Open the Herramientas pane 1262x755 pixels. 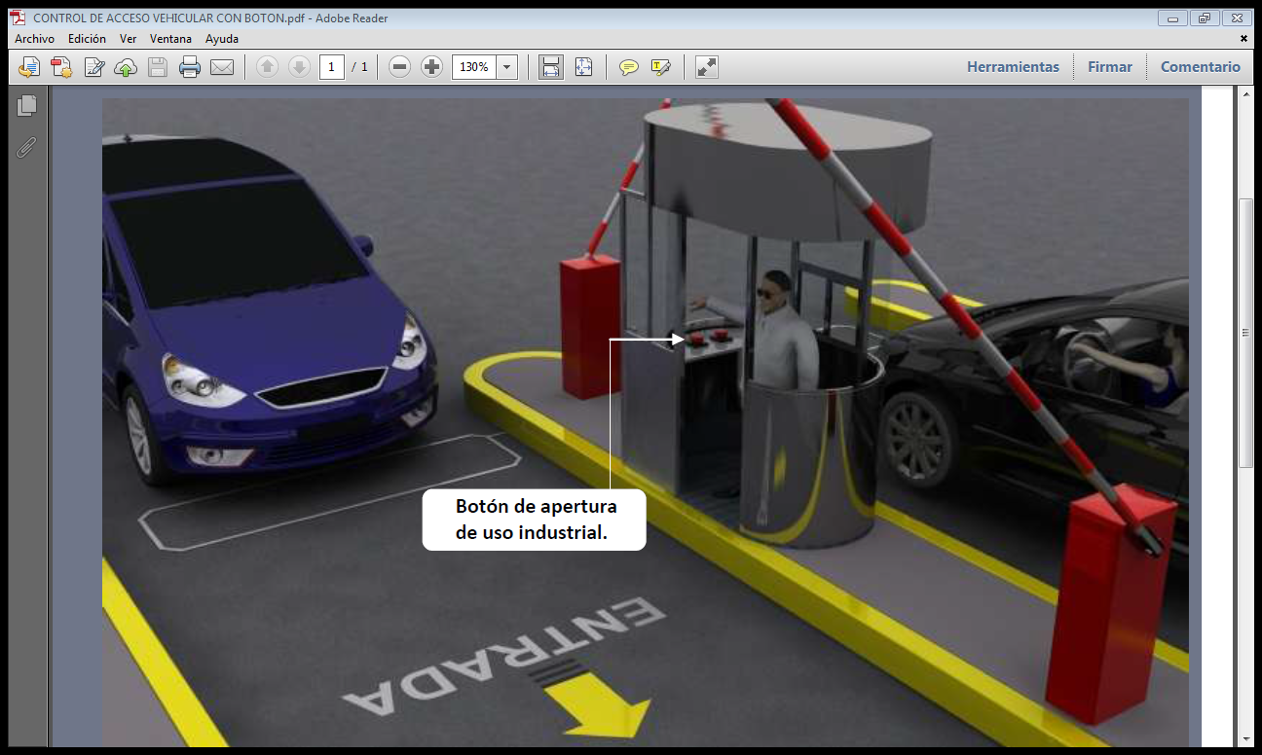[x=1012, y=67]
